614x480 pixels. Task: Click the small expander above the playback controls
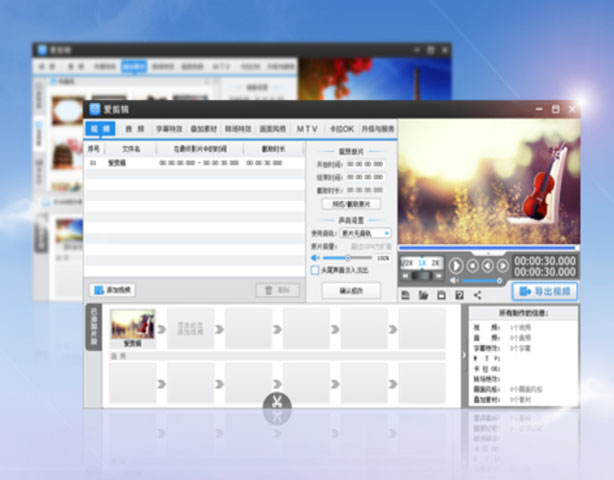pyautogui.click(x=488, y=253)
